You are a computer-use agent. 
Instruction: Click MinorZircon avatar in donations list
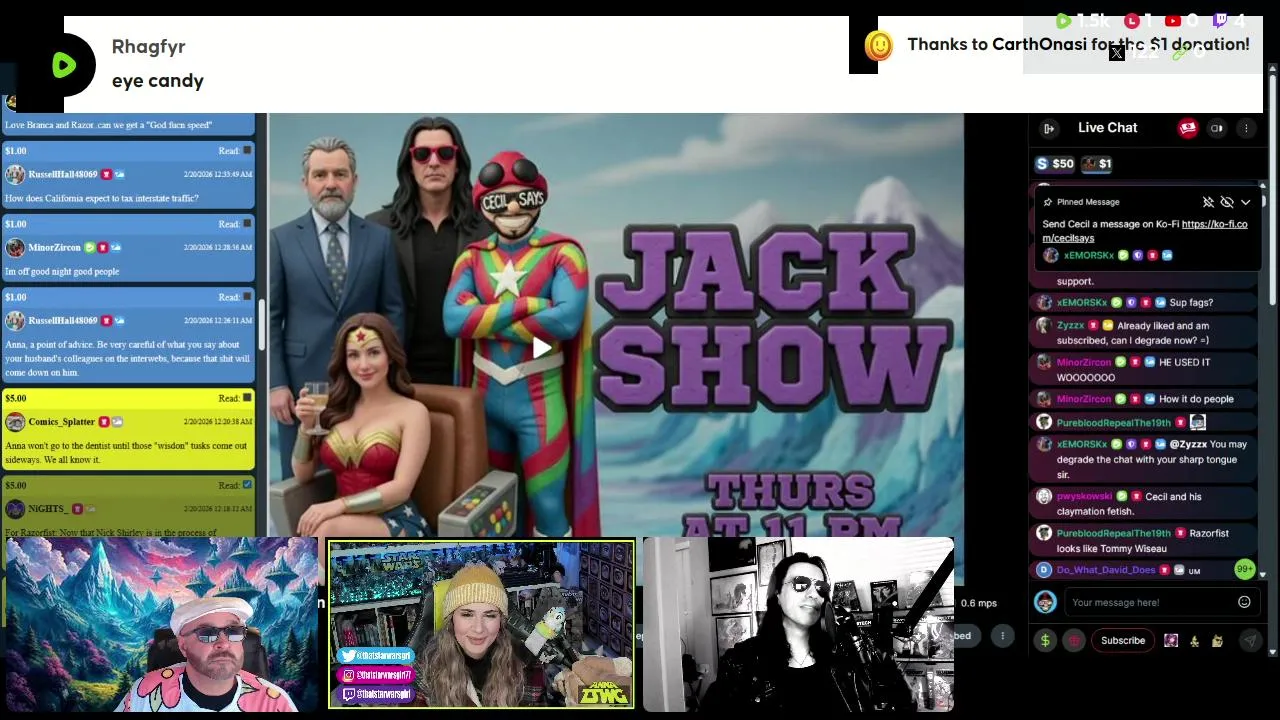14,247
